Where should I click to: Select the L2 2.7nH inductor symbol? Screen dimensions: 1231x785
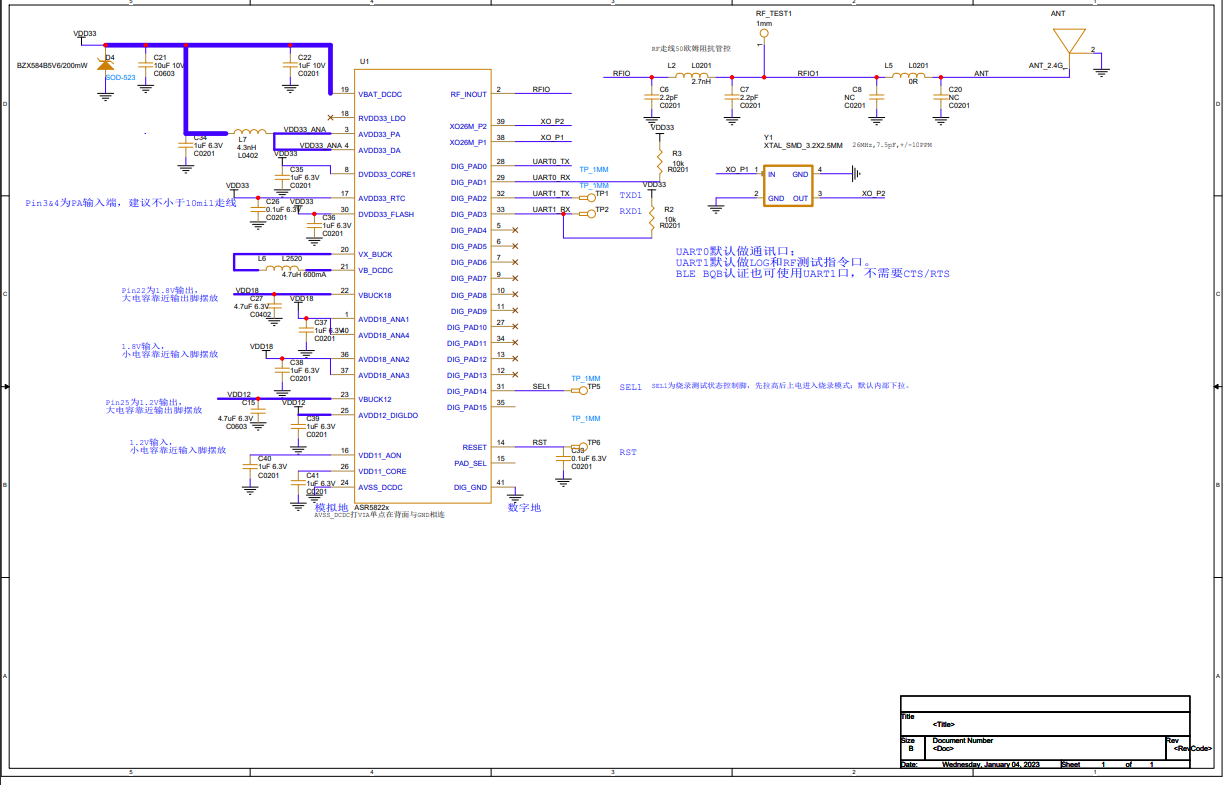[692, 75]
